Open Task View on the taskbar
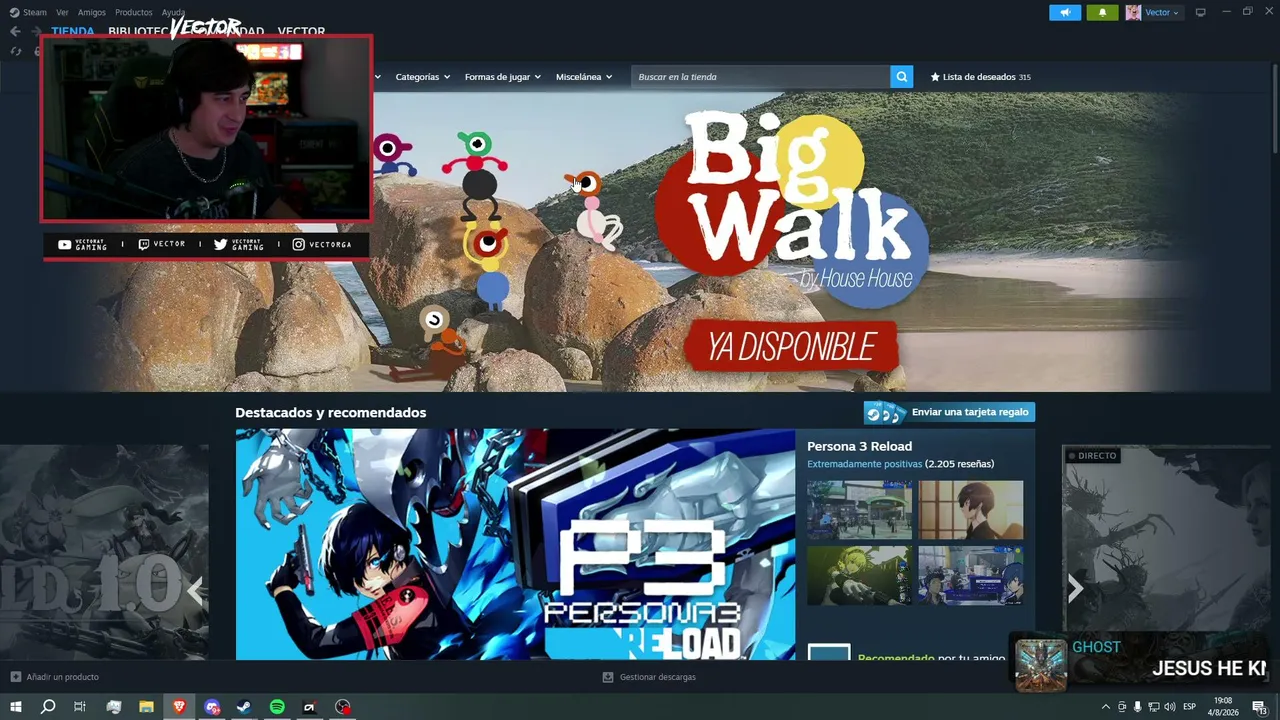This screenshot has height=720, width=1280. click(x=80, y=707)
